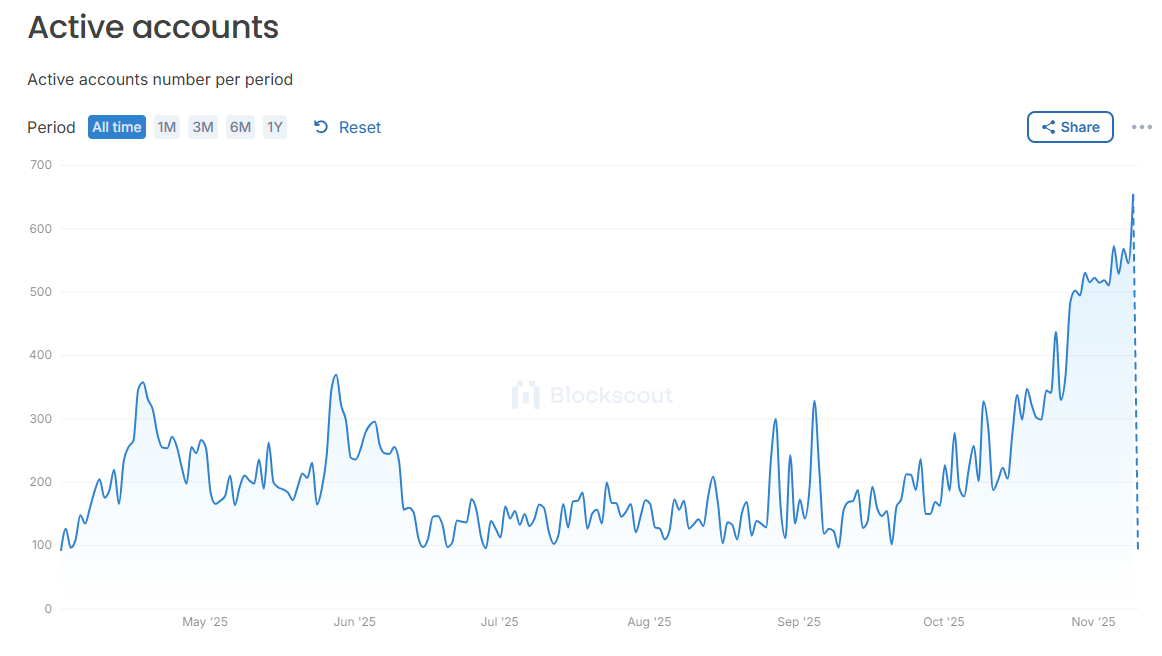Open the ellipsis more-options menu
The height and width of the screenshot is (656, 1162).
coord(1141,127)
